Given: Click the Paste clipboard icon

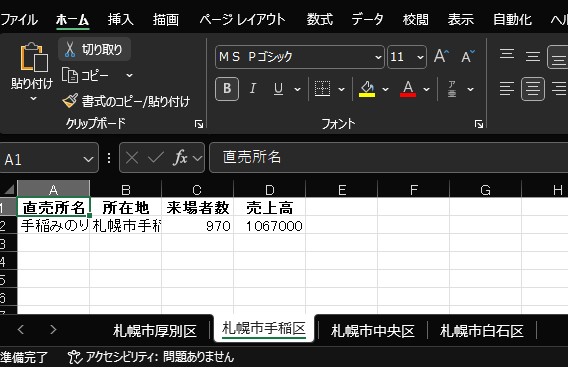Looking at the screenshot, I should point(34,57).
